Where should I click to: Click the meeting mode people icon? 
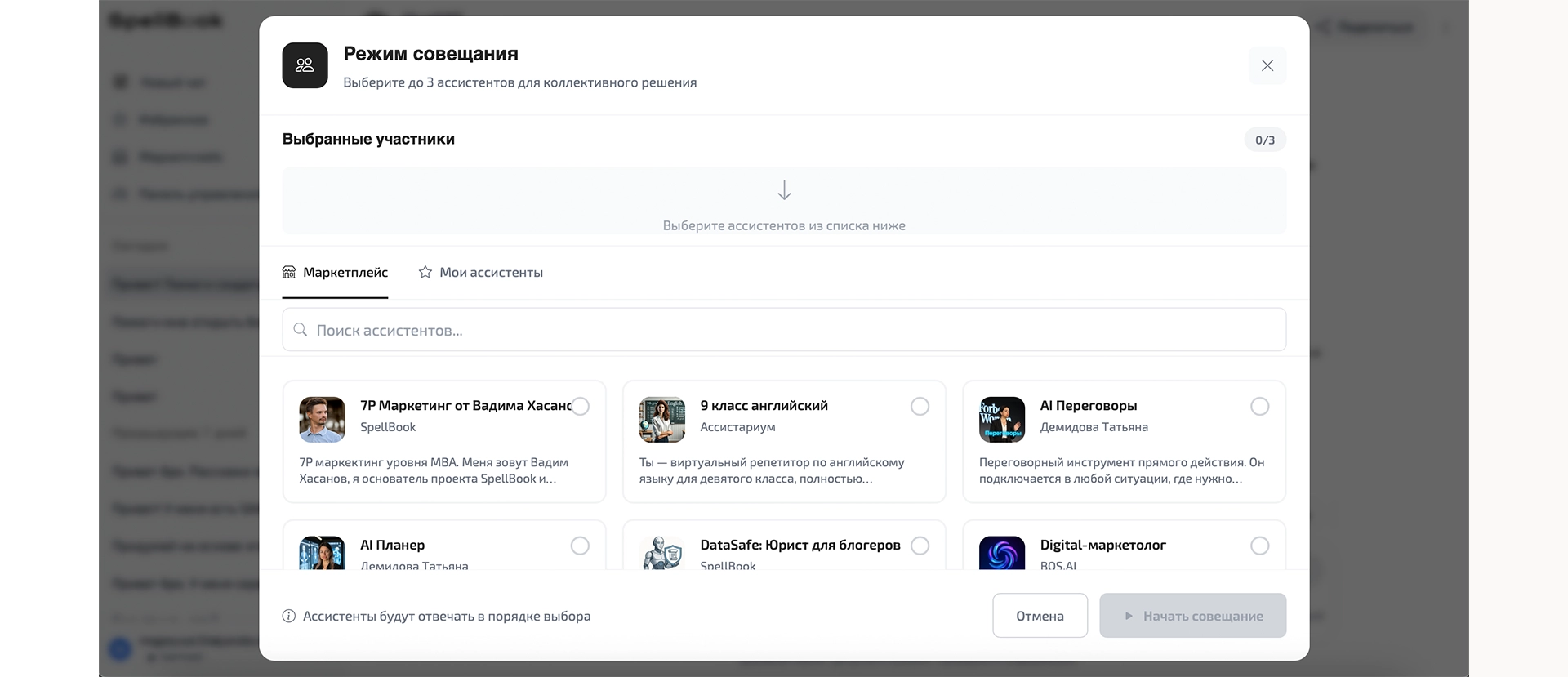click(x=305, y=65)
